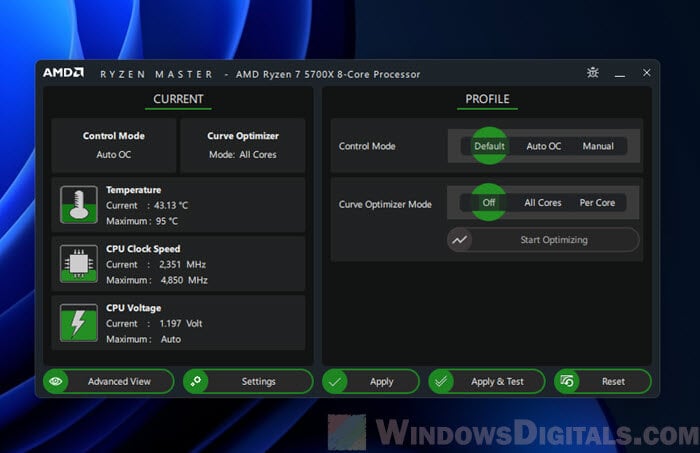Screen dimensions: 700x453
Task: Click the AMD logo in title bar
Action: pyautogui.click(x=63, y=73)
